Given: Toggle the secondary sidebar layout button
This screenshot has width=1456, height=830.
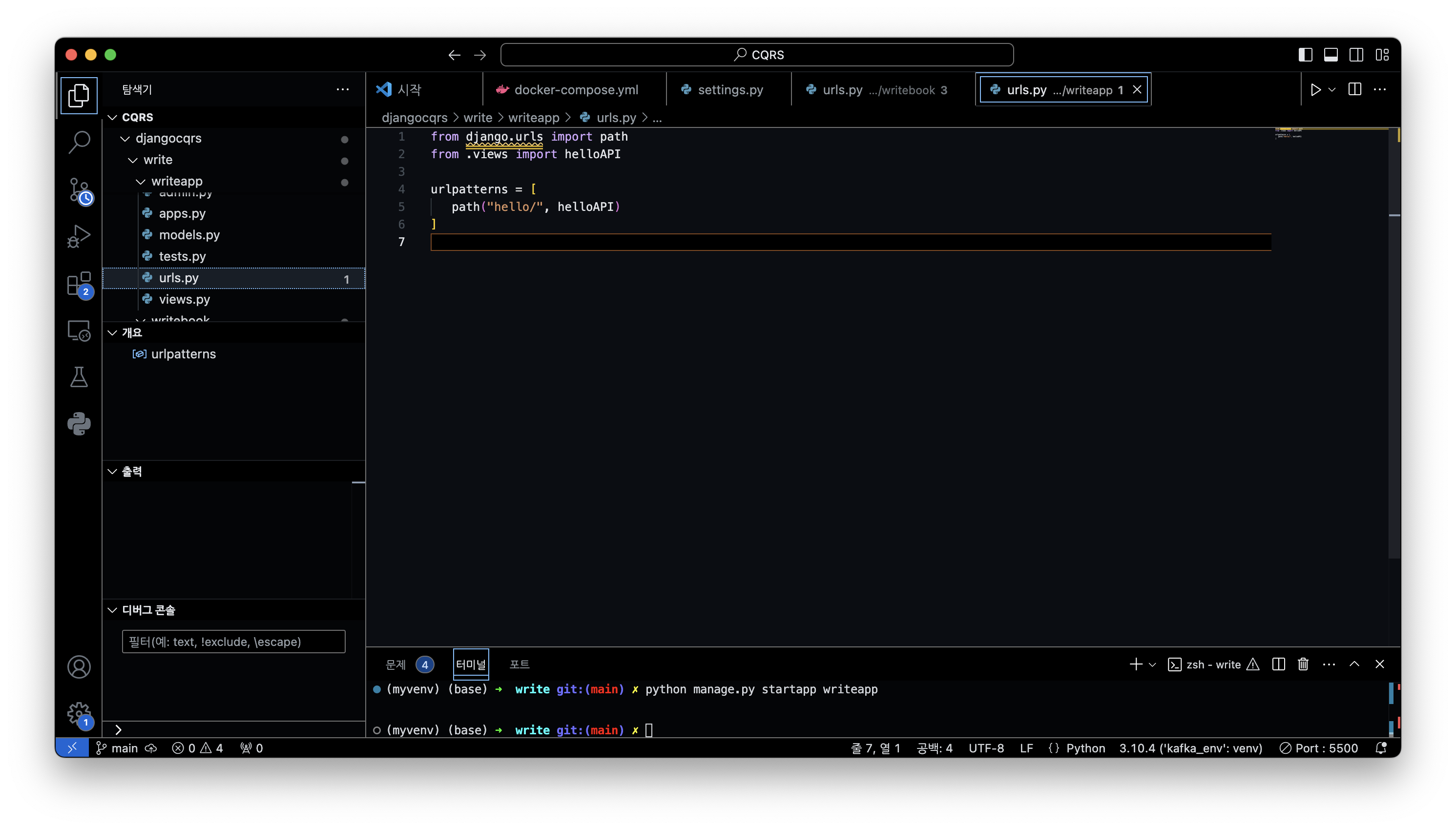Looking at the screenshot, I should point(1356,55).
